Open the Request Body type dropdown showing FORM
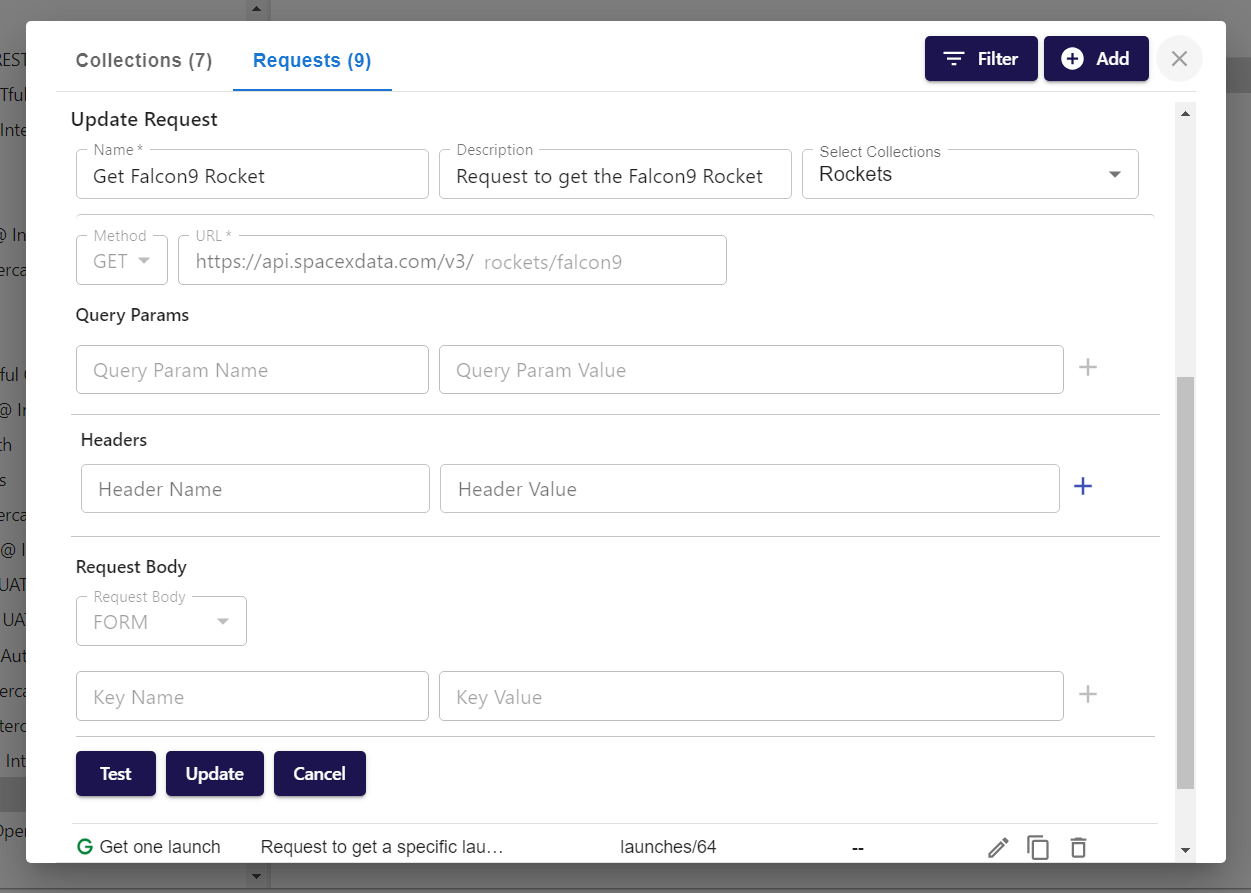The height and width of the screenshot is (893, 1251). 161,621
